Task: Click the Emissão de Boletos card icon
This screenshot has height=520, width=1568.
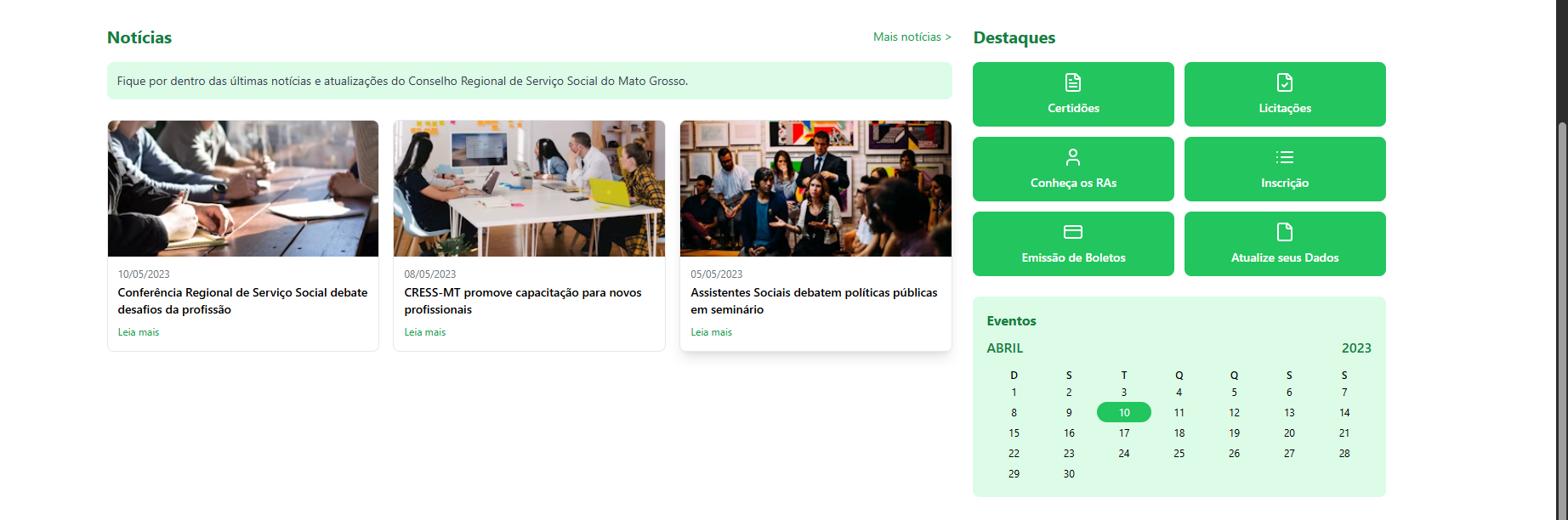Action: tap(1073, 232)
